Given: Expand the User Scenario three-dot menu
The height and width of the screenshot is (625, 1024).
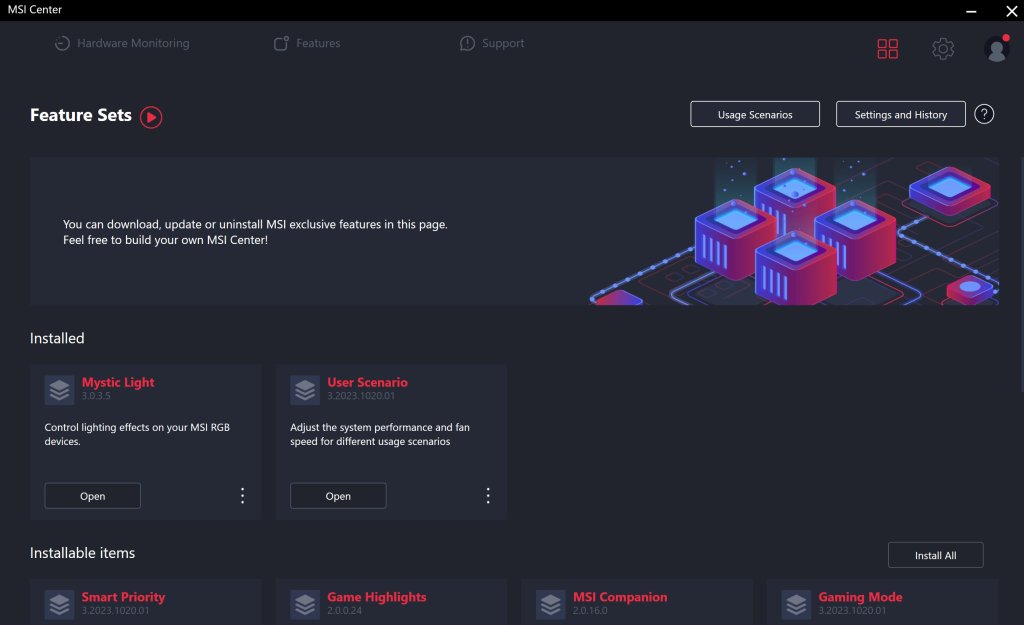Looking at the screenshot, I should (x=488, y=496).
